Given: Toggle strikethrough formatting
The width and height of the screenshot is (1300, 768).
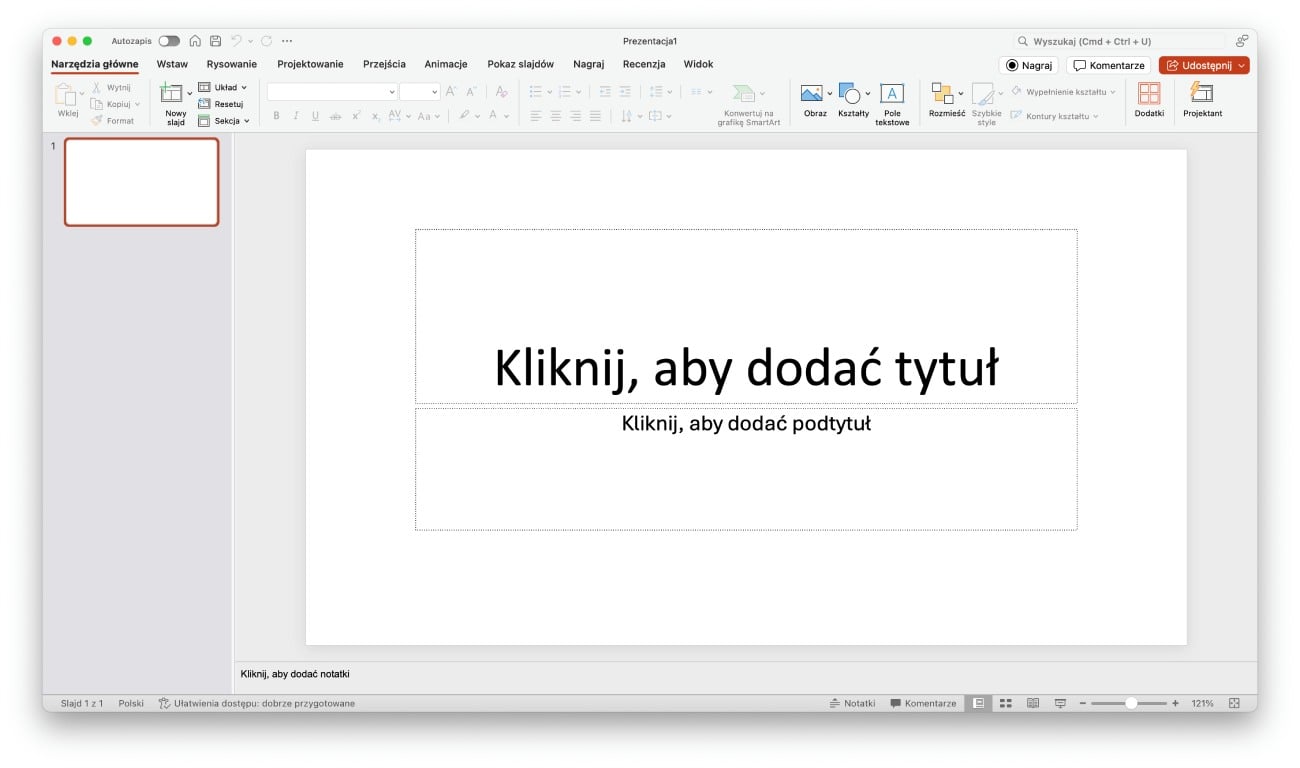Looking at the screenshot, I should (335, 116).
